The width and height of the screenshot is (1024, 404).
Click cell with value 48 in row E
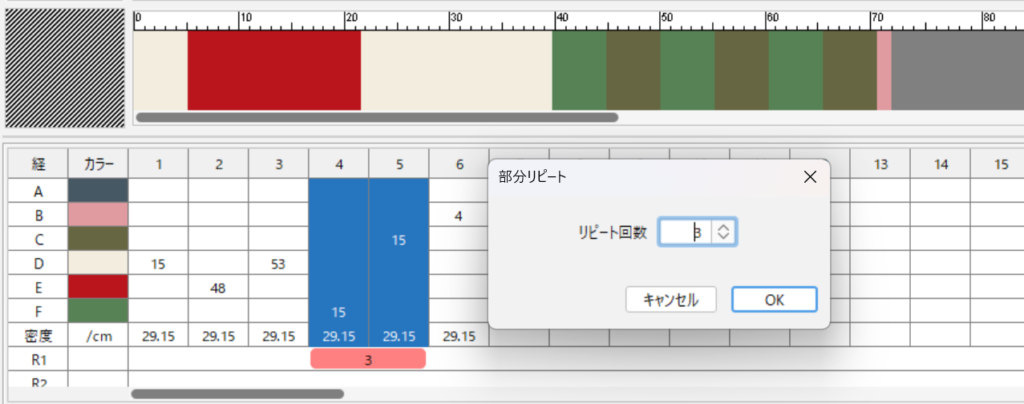click(218, 288)
